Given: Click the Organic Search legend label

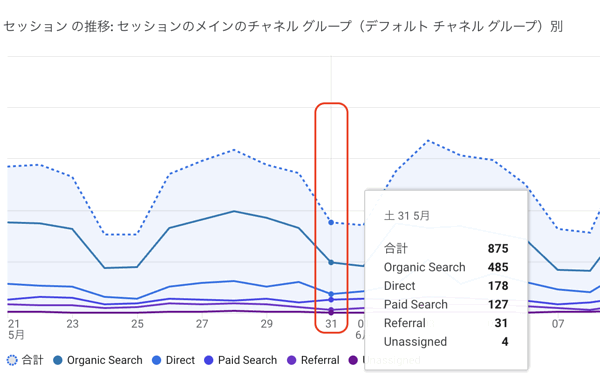Looking at the screenshot, I should click(x=104, y=360).
